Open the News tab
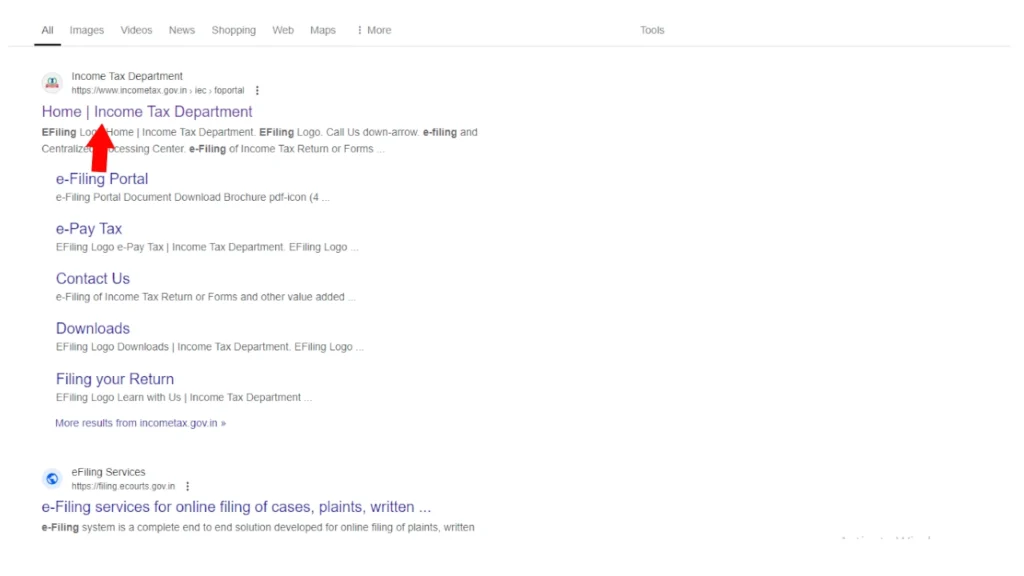The width and height of the screenshot is (1024, 576). (182, 30)
